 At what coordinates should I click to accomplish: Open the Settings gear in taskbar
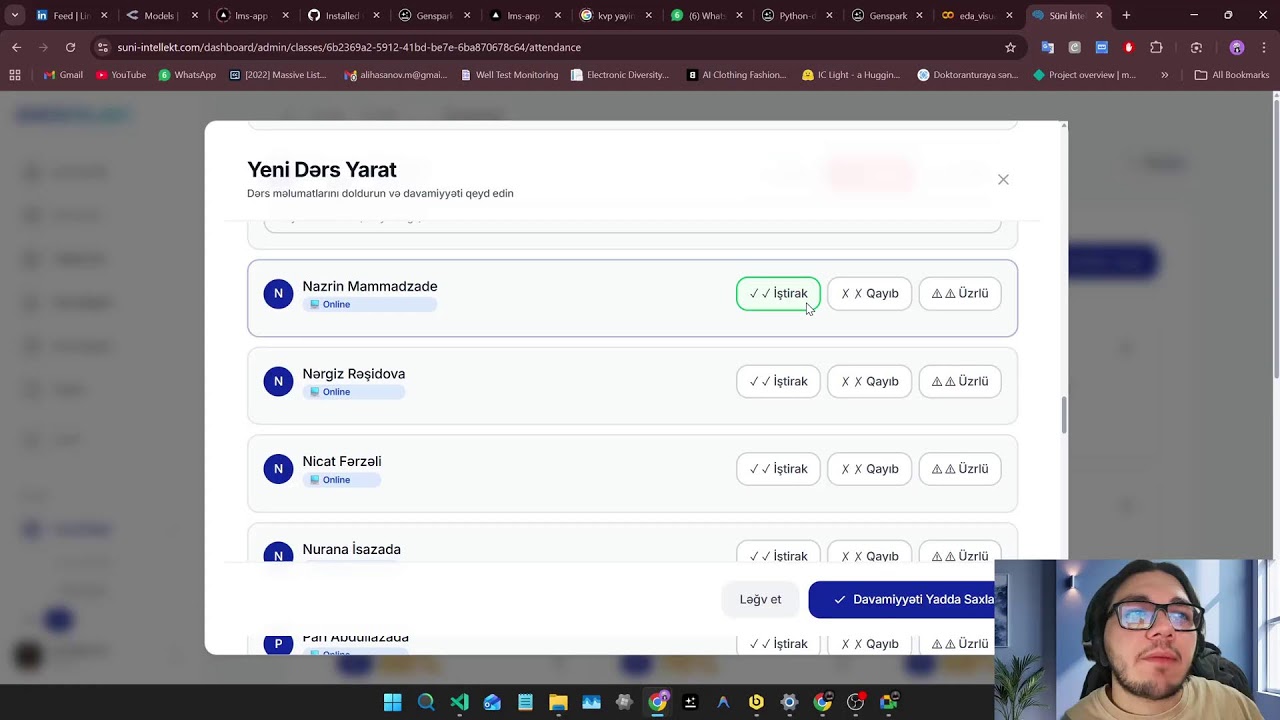[789, 702]
